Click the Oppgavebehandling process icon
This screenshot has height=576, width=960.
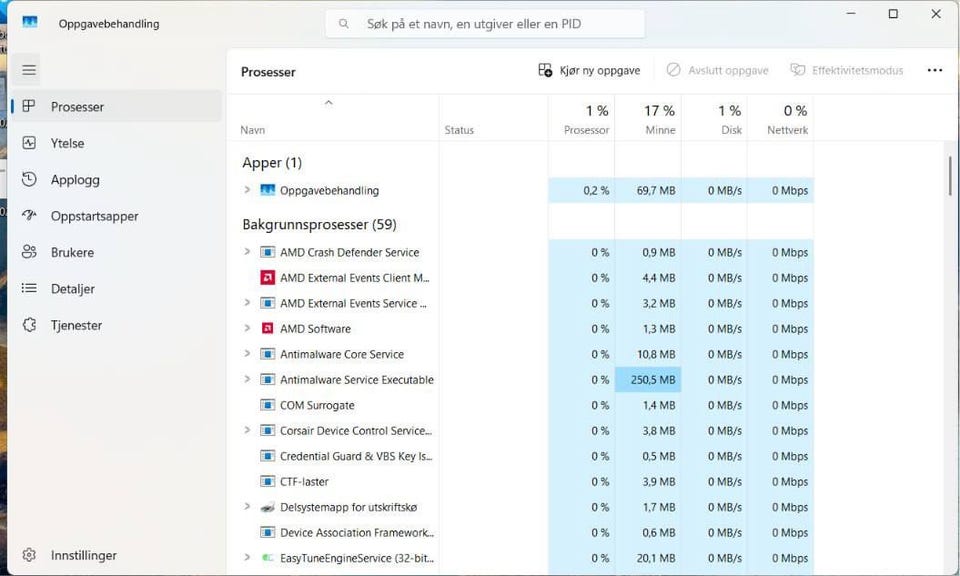(268, 190)
